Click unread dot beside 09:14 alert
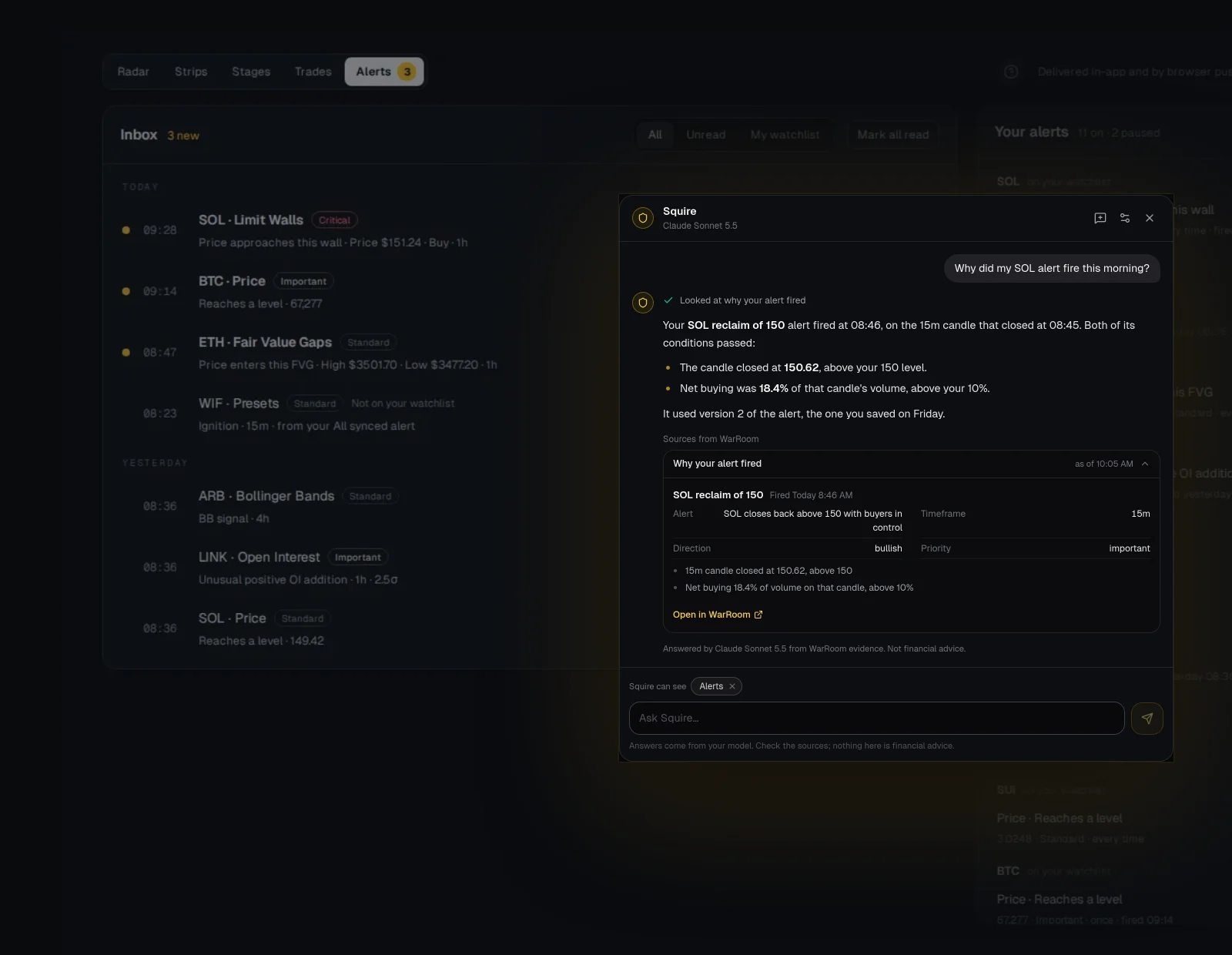 click(126, 291)
